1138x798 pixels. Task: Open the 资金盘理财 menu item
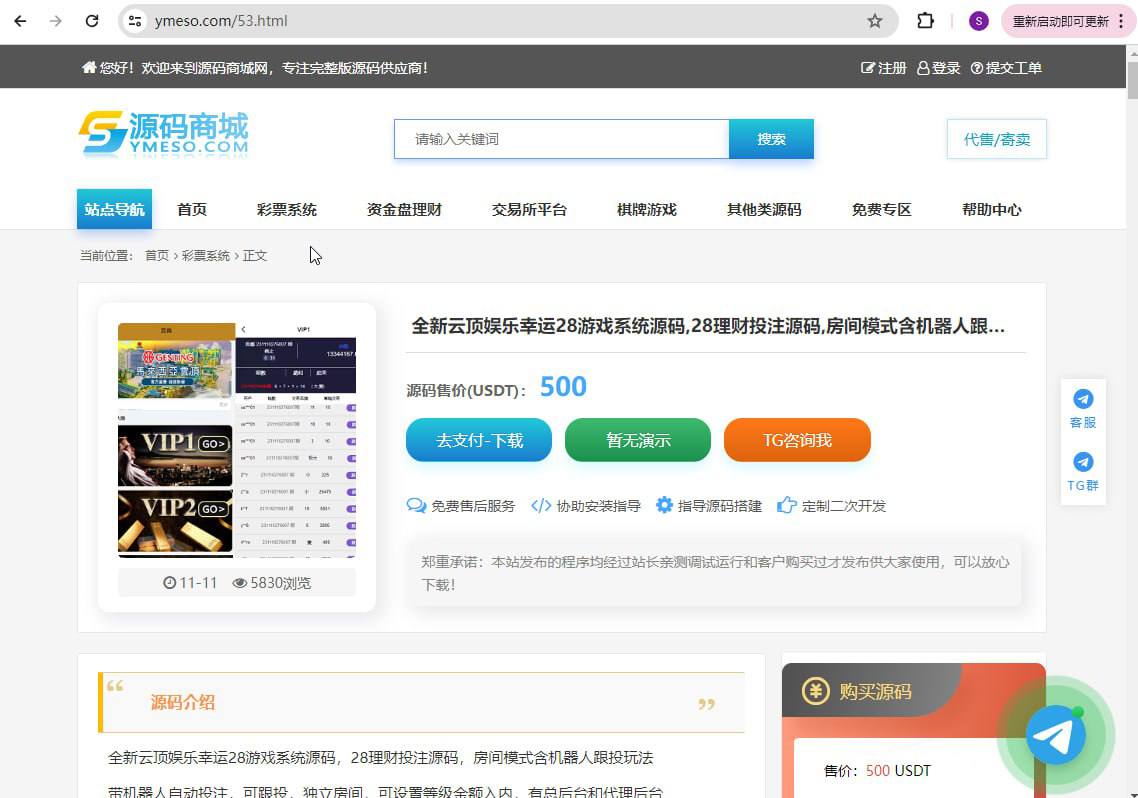click(404, 210)
